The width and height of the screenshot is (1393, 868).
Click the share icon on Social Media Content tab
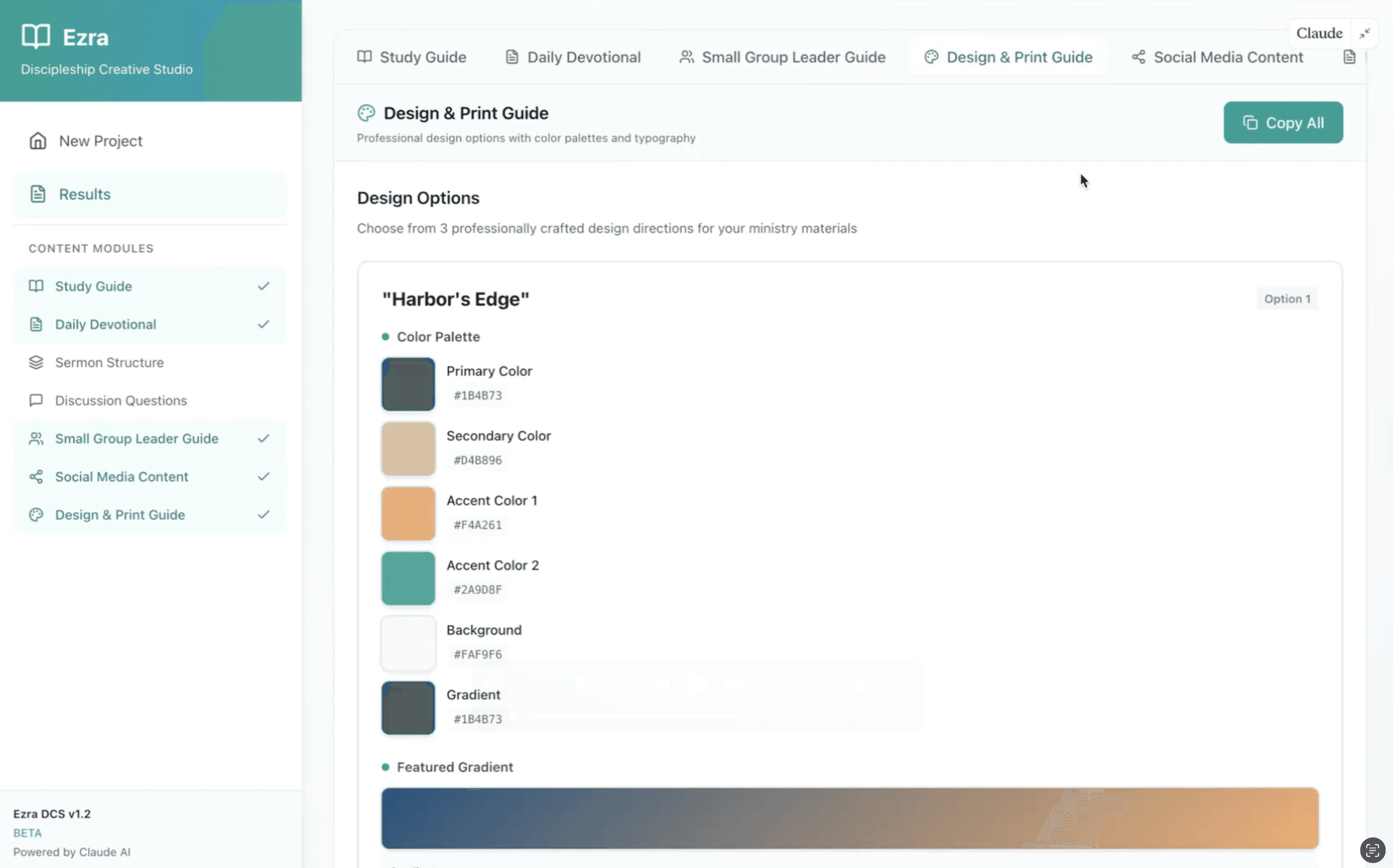tap(1138, 57)
